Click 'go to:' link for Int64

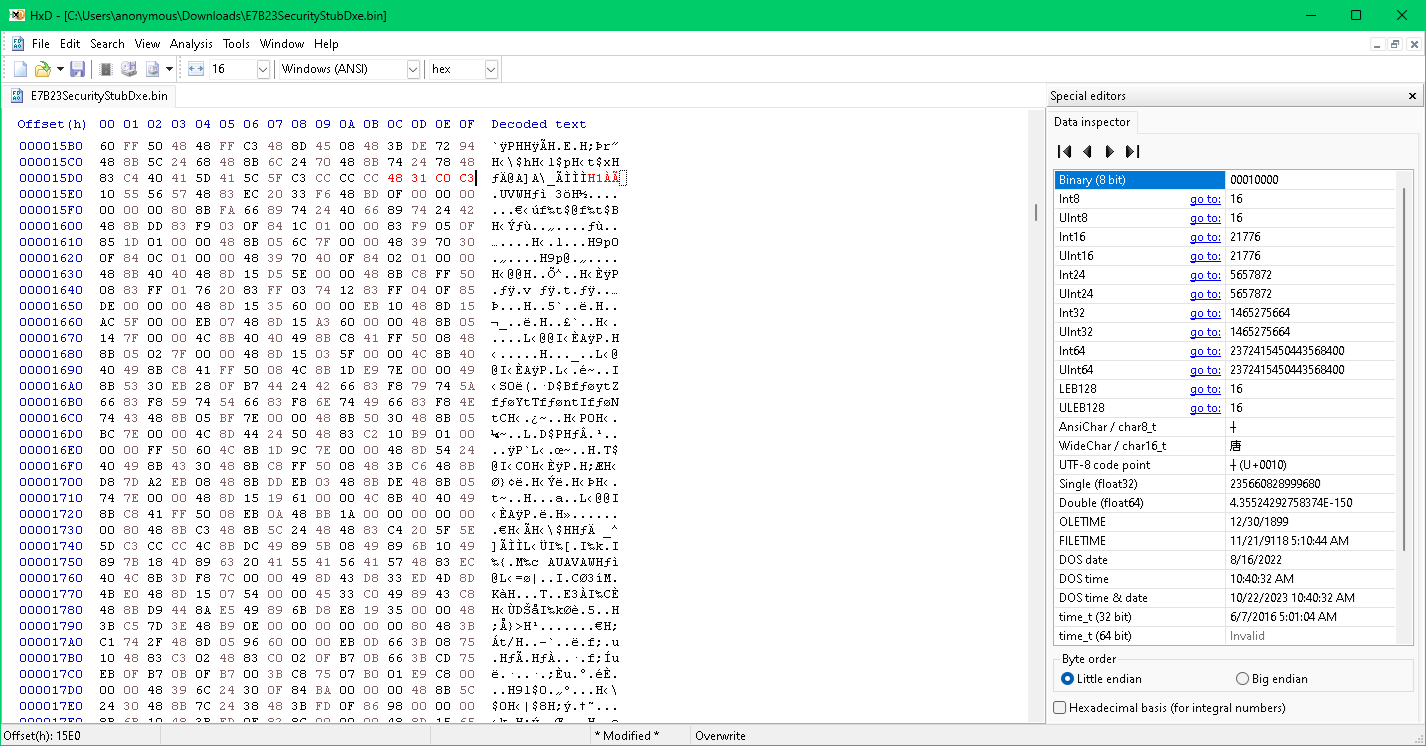(1205, 351)
